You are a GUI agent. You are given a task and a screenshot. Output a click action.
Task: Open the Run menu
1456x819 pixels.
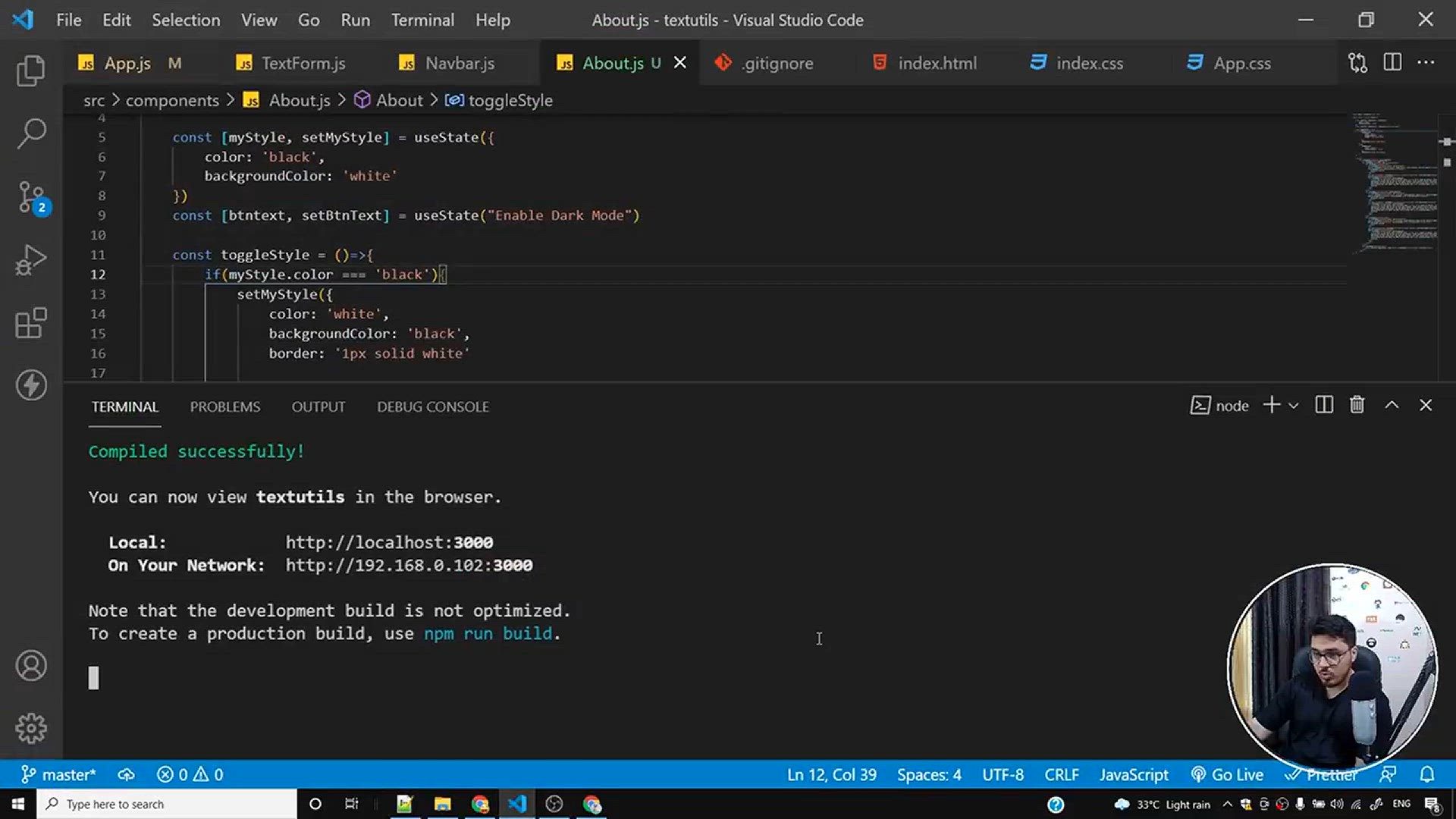click(x=356, y=20)
